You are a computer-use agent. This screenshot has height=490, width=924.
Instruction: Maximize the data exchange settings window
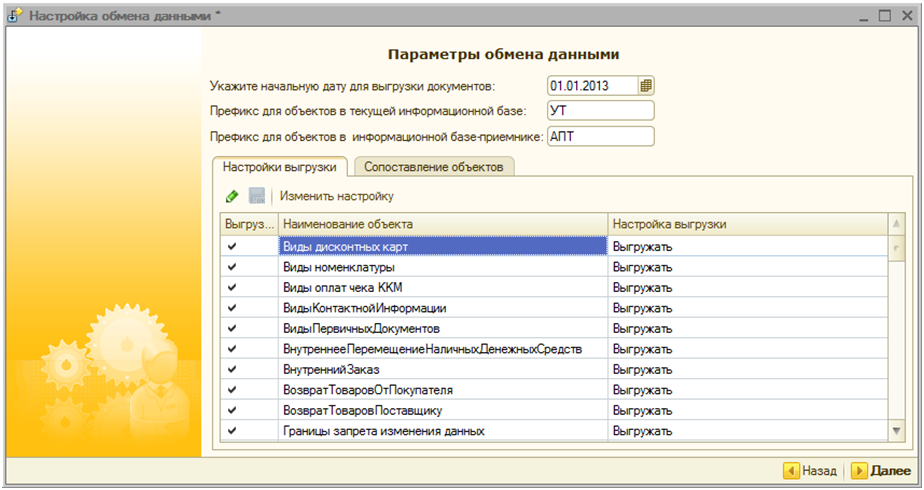point(883,16)
